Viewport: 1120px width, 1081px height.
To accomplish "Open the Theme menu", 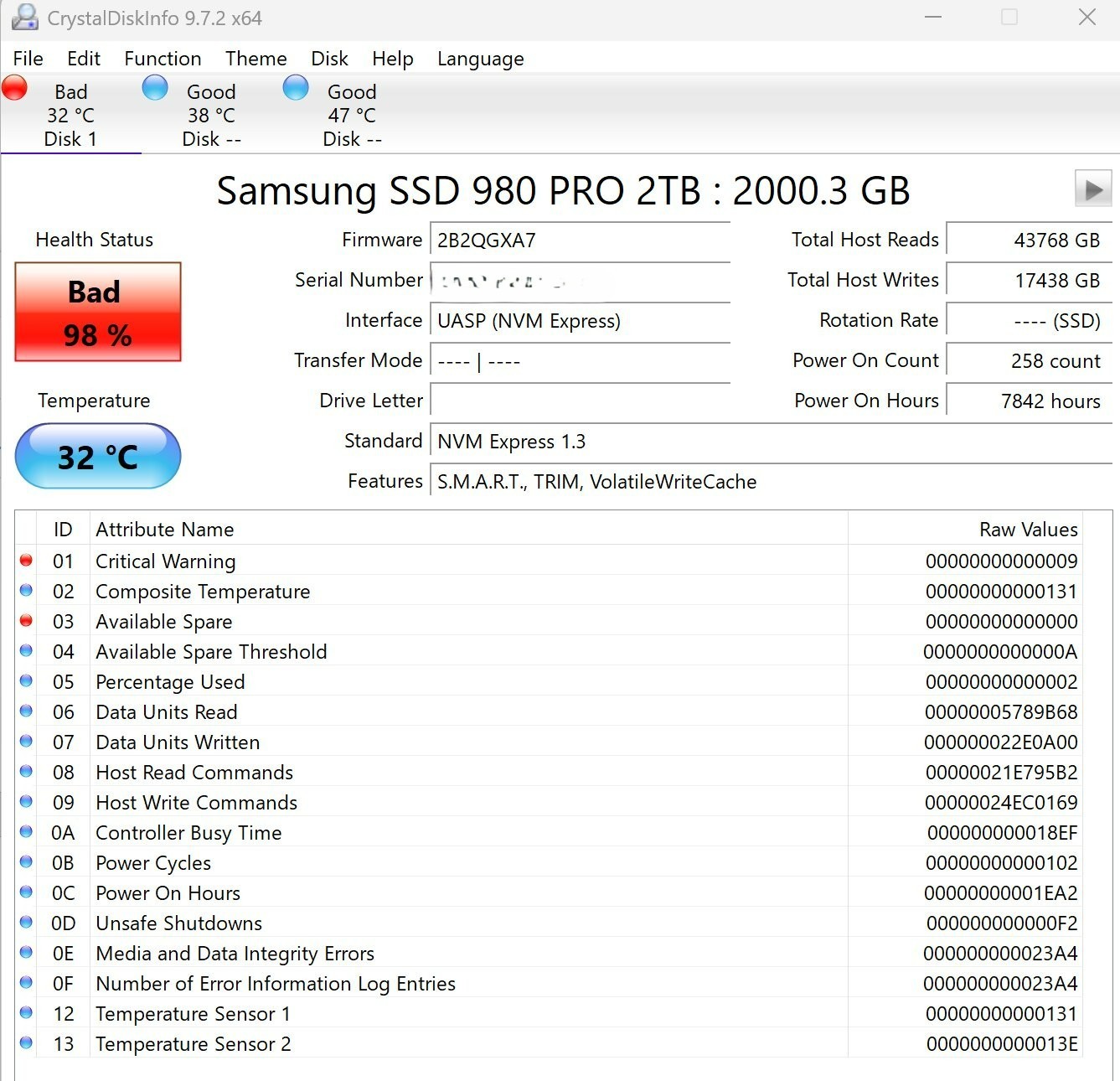I will [255, 59].
